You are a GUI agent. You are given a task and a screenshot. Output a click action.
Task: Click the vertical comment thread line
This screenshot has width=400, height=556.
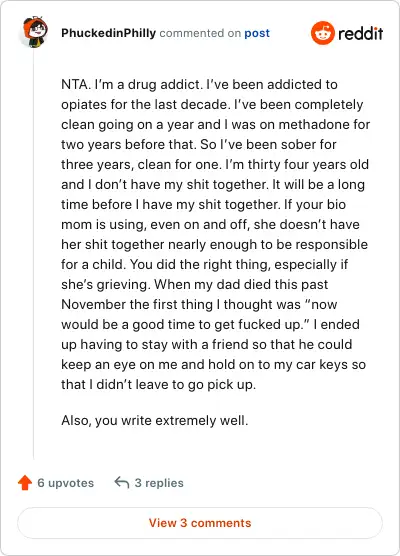tap(34, 255)
